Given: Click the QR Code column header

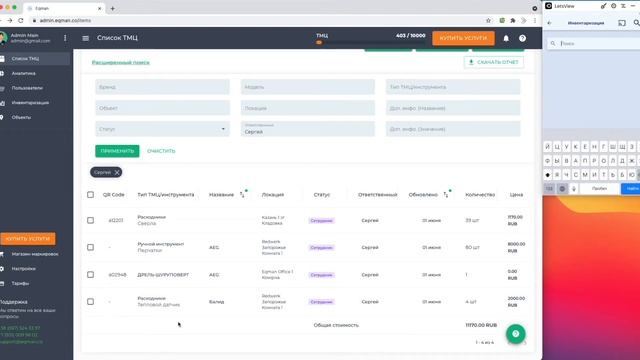Looking at the screenshot, I should pyautogui.click(x=113, y=195).
